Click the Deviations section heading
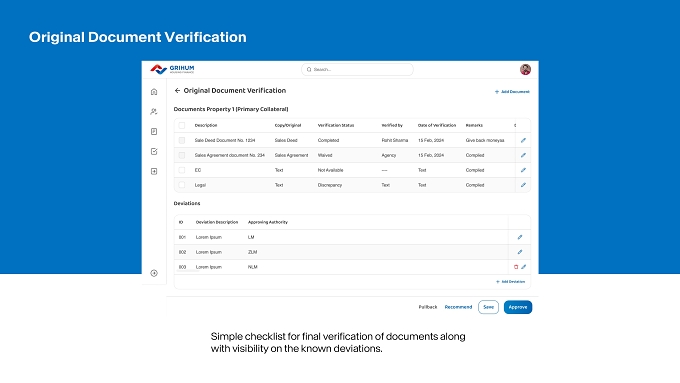The height and width of the screenshot is (383, 680). tap(187, 203)
